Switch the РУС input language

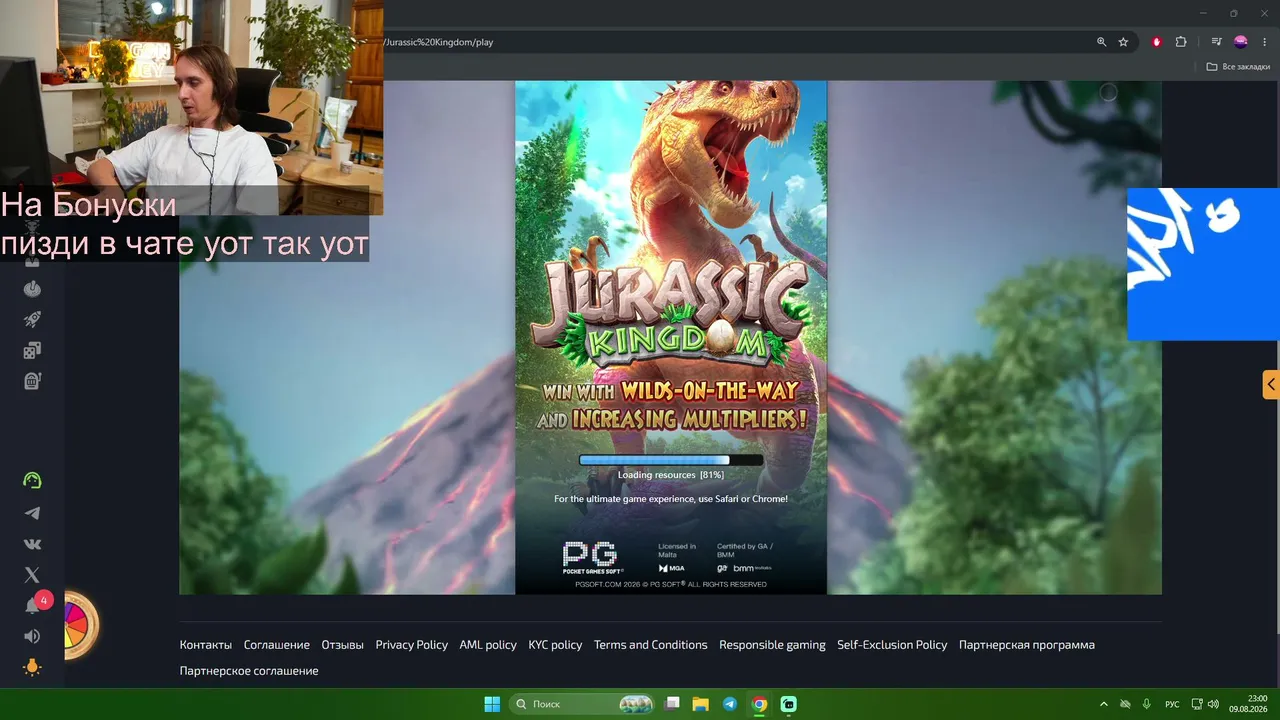click(x=1172, y=704)
